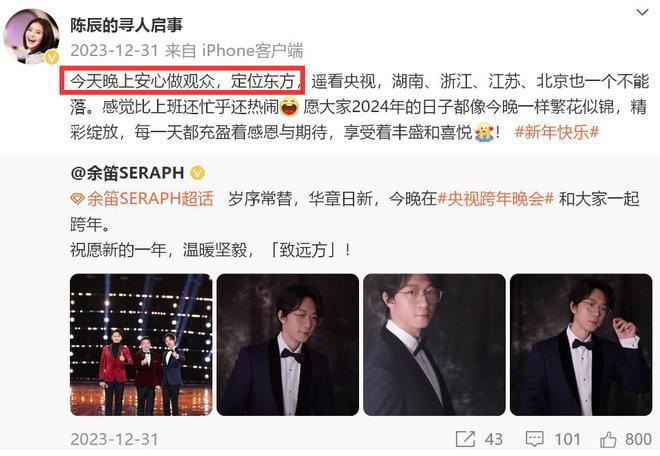Click the reposted post date at bottom
660x456 pixels.
(x=114, y=440)
